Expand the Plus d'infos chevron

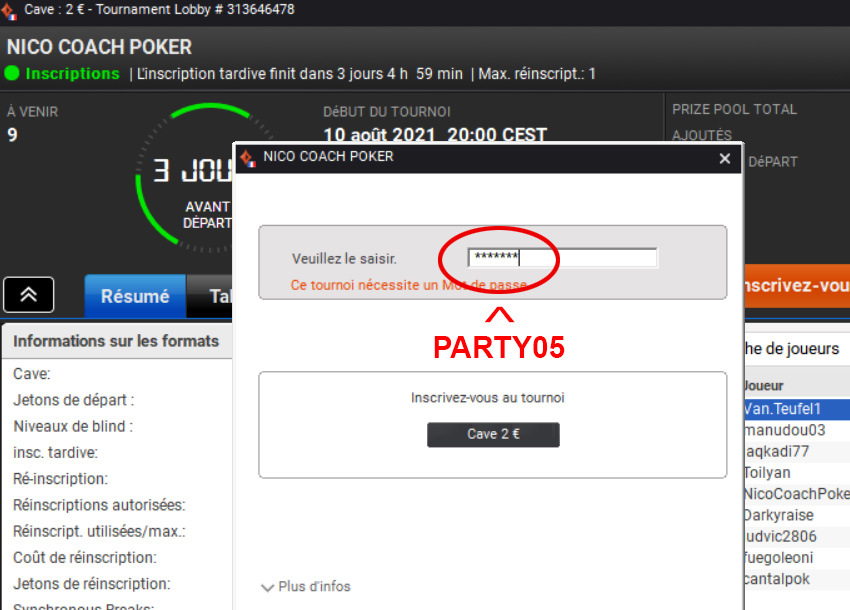pos(267,587)
